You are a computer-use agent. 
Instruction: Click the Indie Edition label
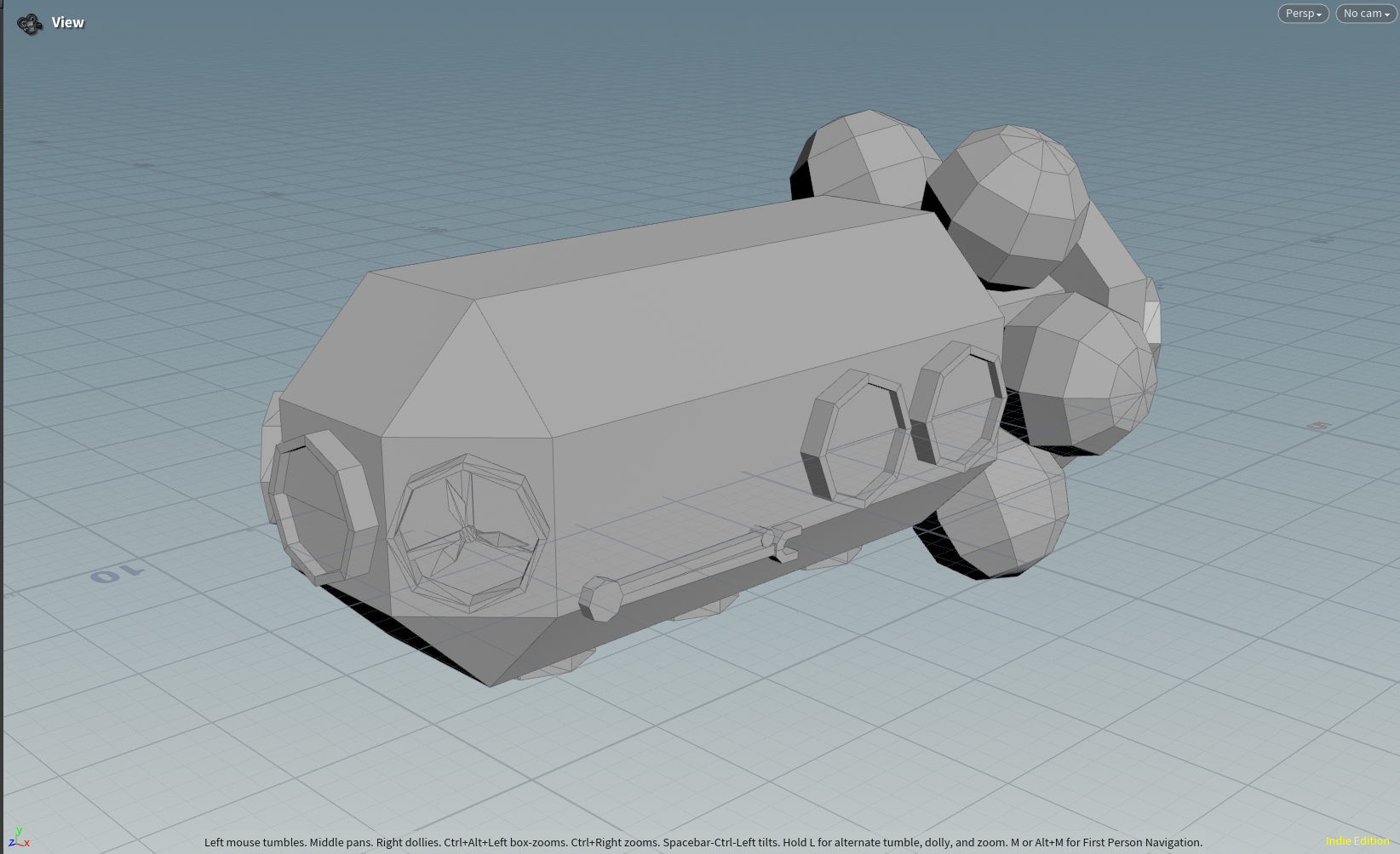coord(1357,841)
